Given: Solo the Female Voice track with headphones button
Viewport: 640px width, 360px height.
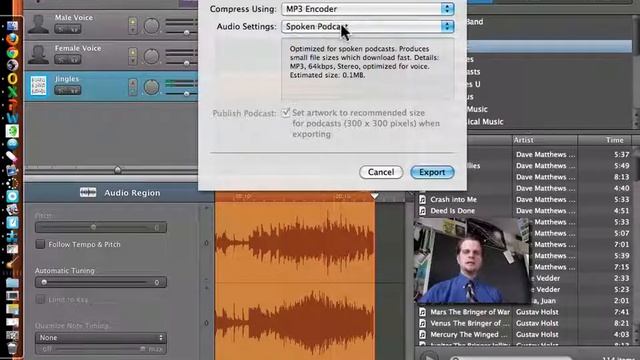Looking at the screenshot, I should [74, 60].
